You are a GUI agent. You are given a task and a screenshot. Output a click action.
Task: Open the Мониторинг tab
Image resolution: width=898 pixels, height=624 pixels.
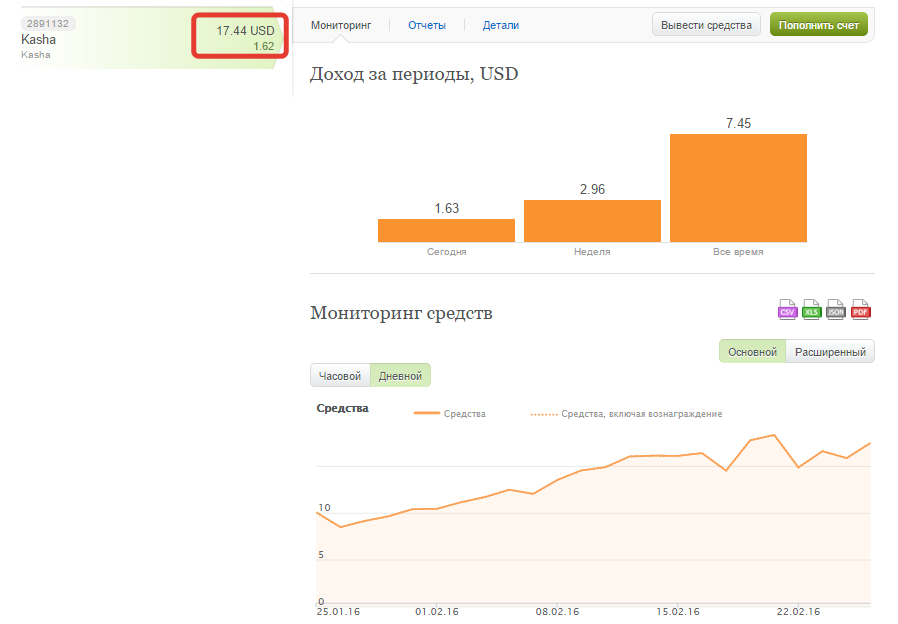(x=341, y=25)
